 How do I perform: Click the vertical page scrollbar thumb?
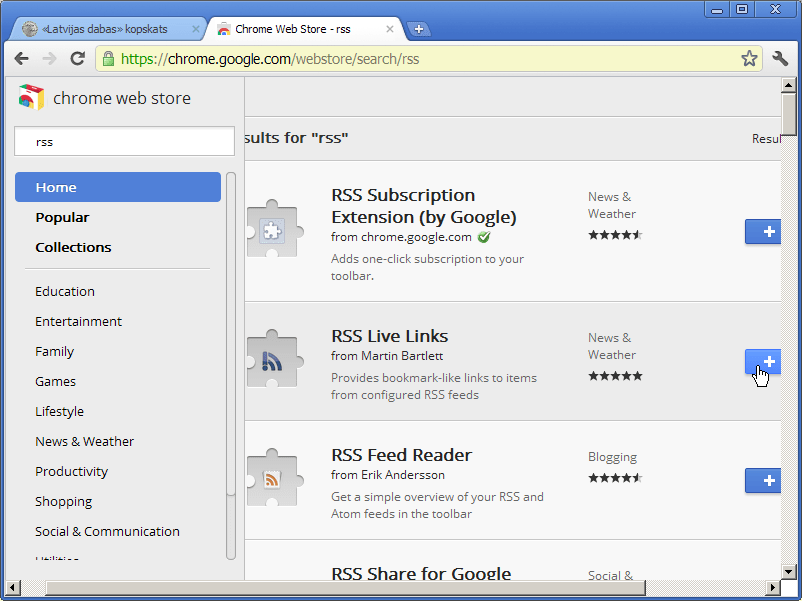click(788, 114)
